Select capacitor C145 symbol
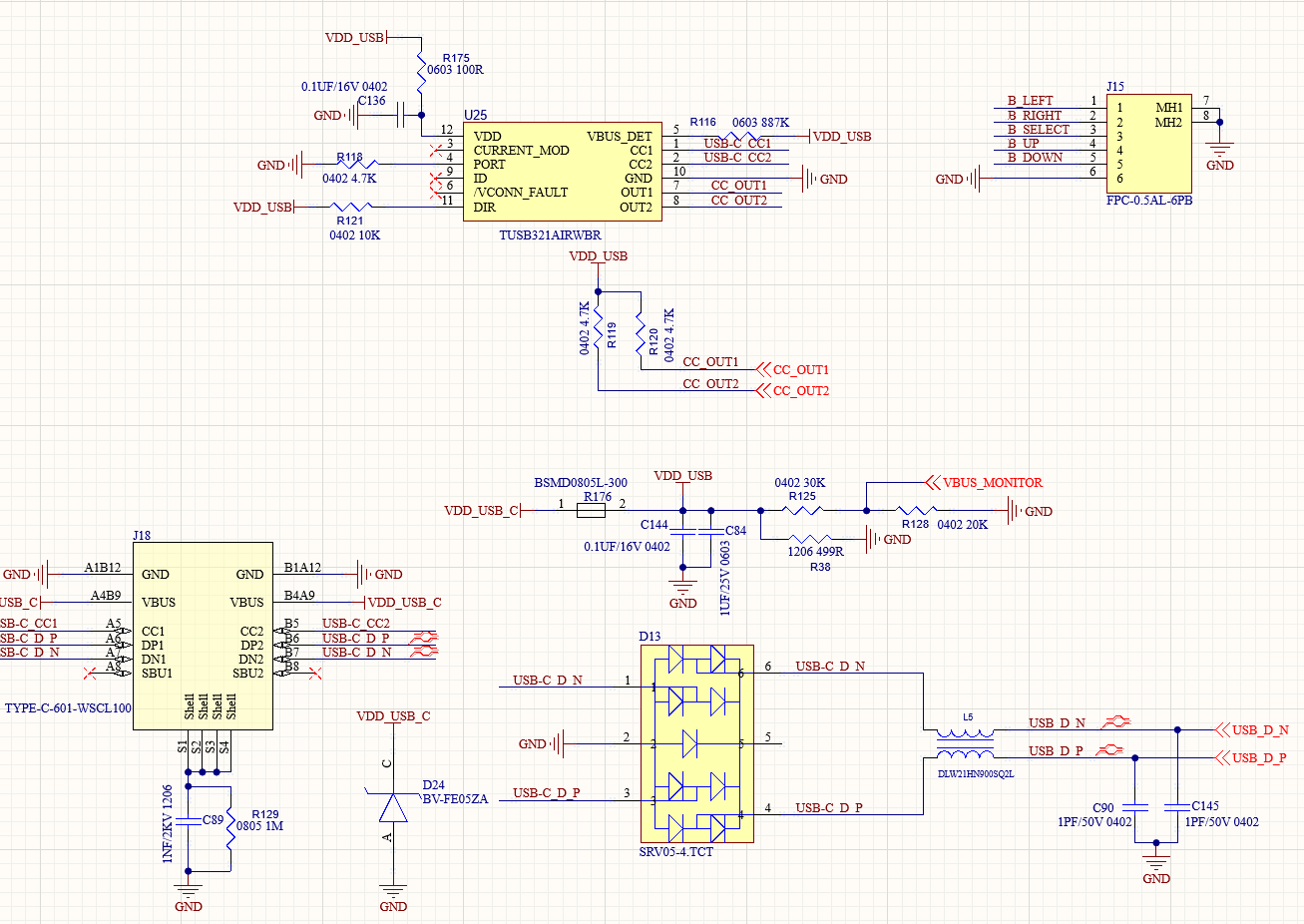The width and height of the screenshot is (1304, 924). (x=1177, y=805)
